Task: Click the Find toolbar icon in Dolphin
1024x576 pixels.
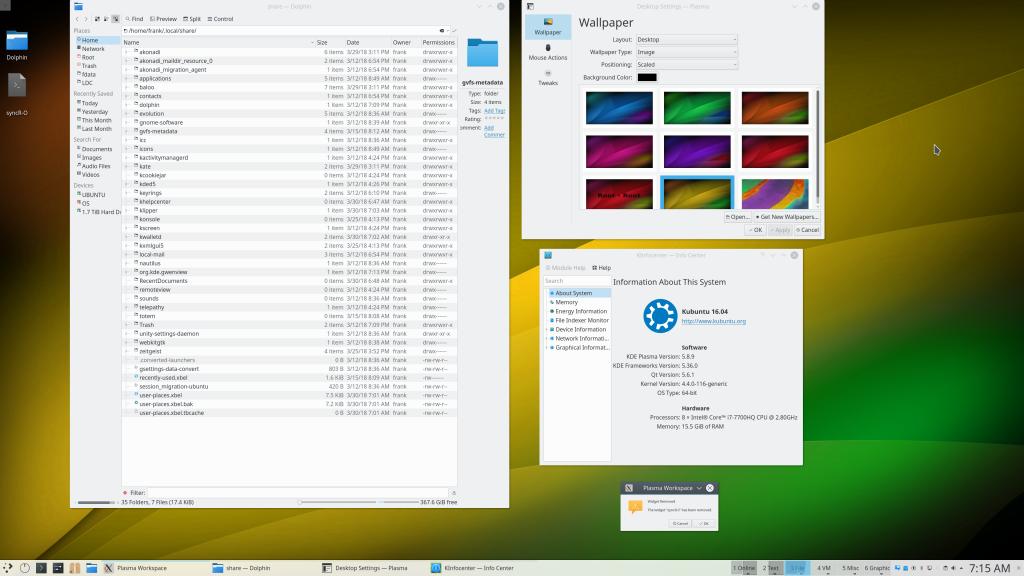Action: tap(133, 19)
